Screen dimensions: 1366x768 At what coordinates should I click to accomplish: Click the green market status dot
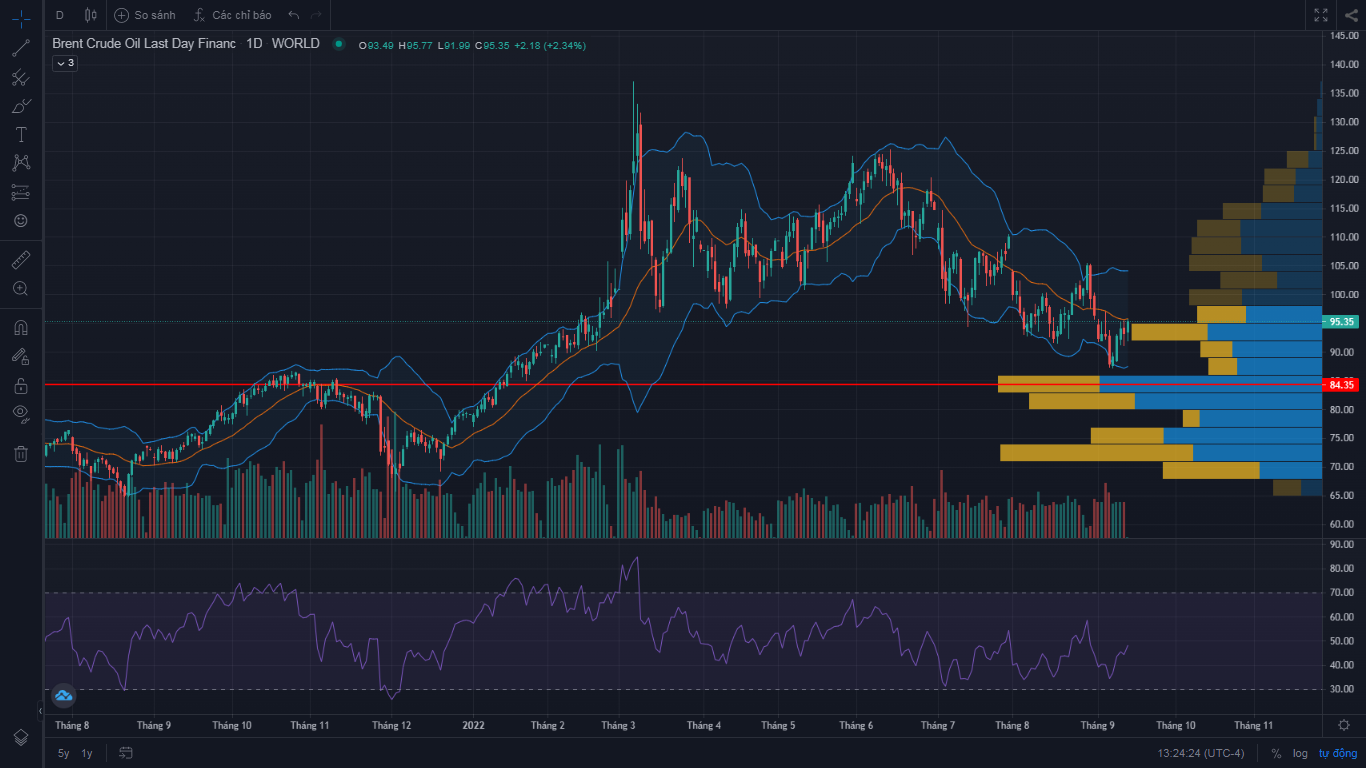point(339,44)
